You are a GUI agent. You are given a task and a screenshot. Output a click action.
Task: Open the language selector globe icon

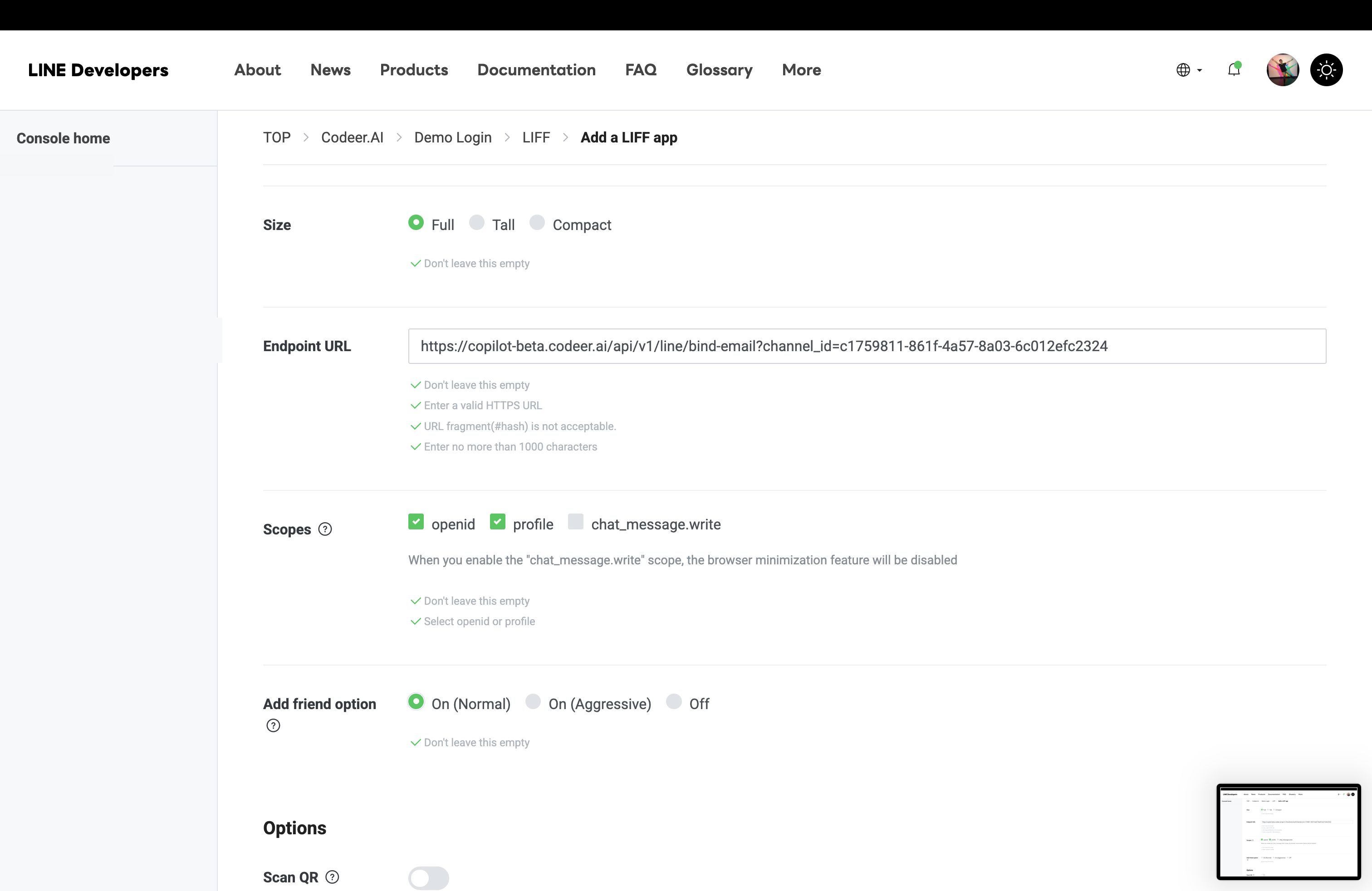coord(1185,70)
